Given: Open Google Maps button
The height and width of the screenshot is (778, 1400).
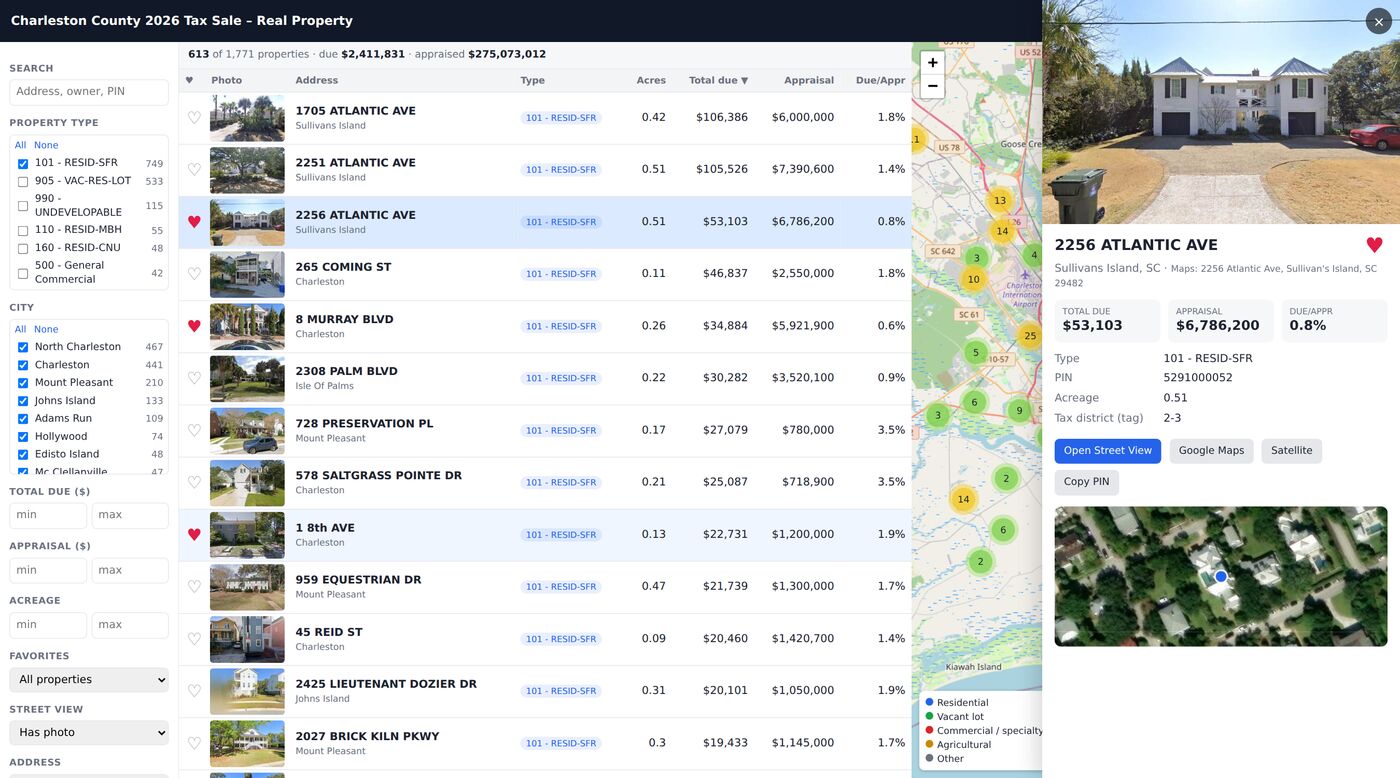Looking at the screenshot, I should point(1211,451).
